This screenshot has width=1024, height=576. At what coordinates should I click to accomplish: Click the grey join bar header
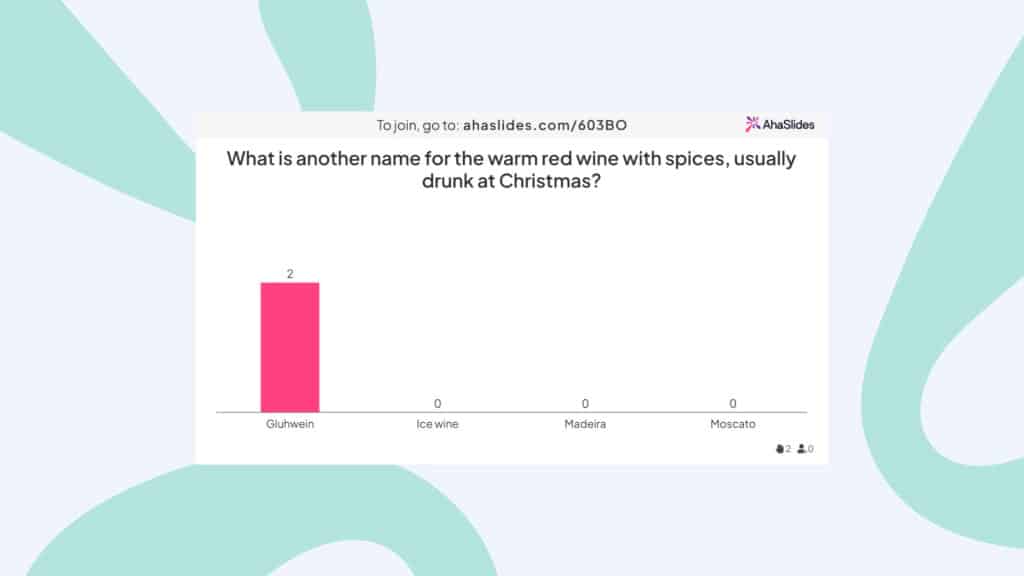(511, 125)
